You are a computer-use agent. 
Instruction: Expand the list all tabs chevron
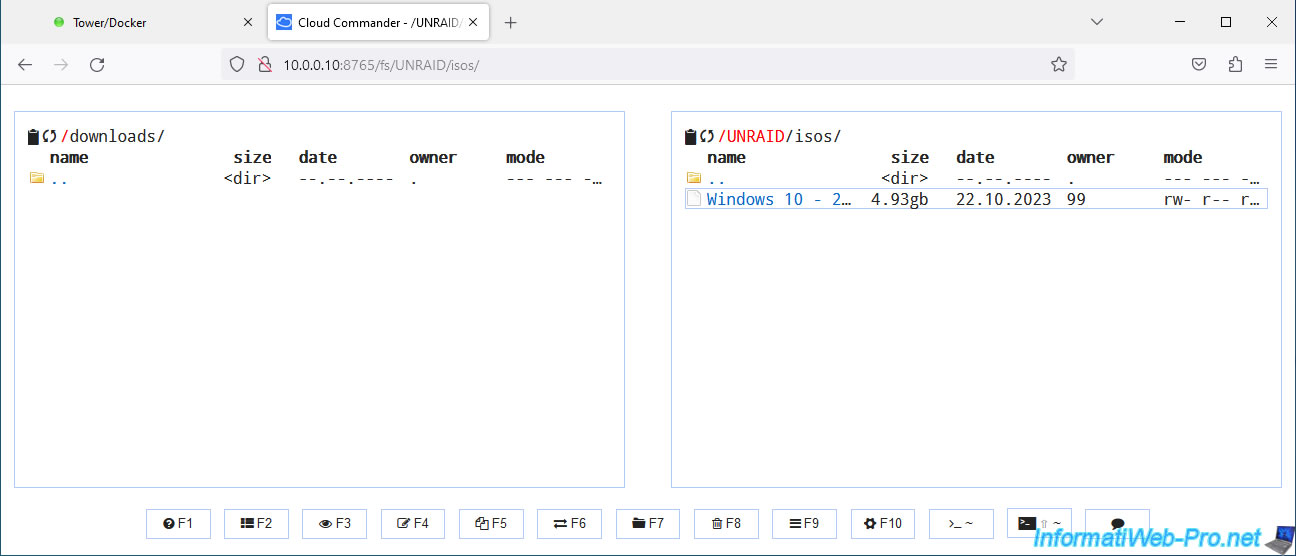1096,22
